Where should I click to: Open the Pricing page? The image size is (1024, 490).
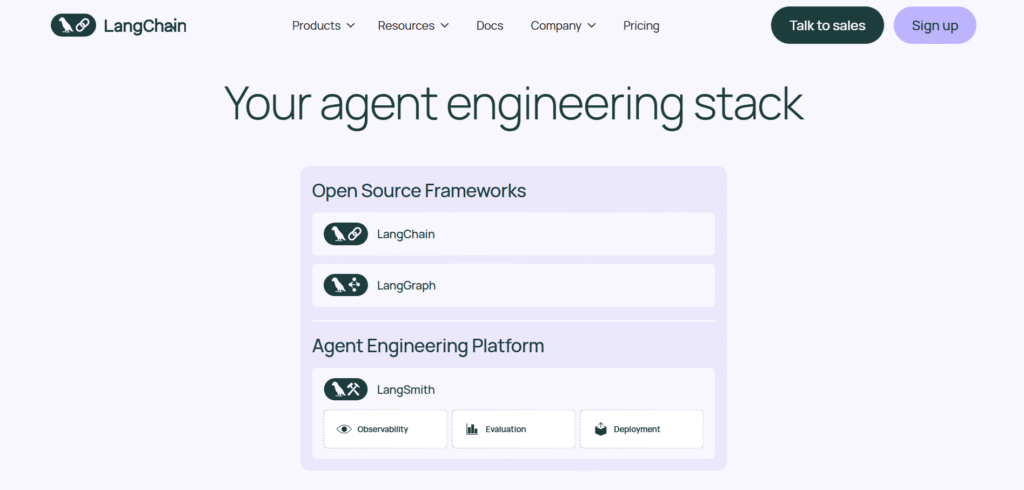pyautogui.click(x=641, y=26)
